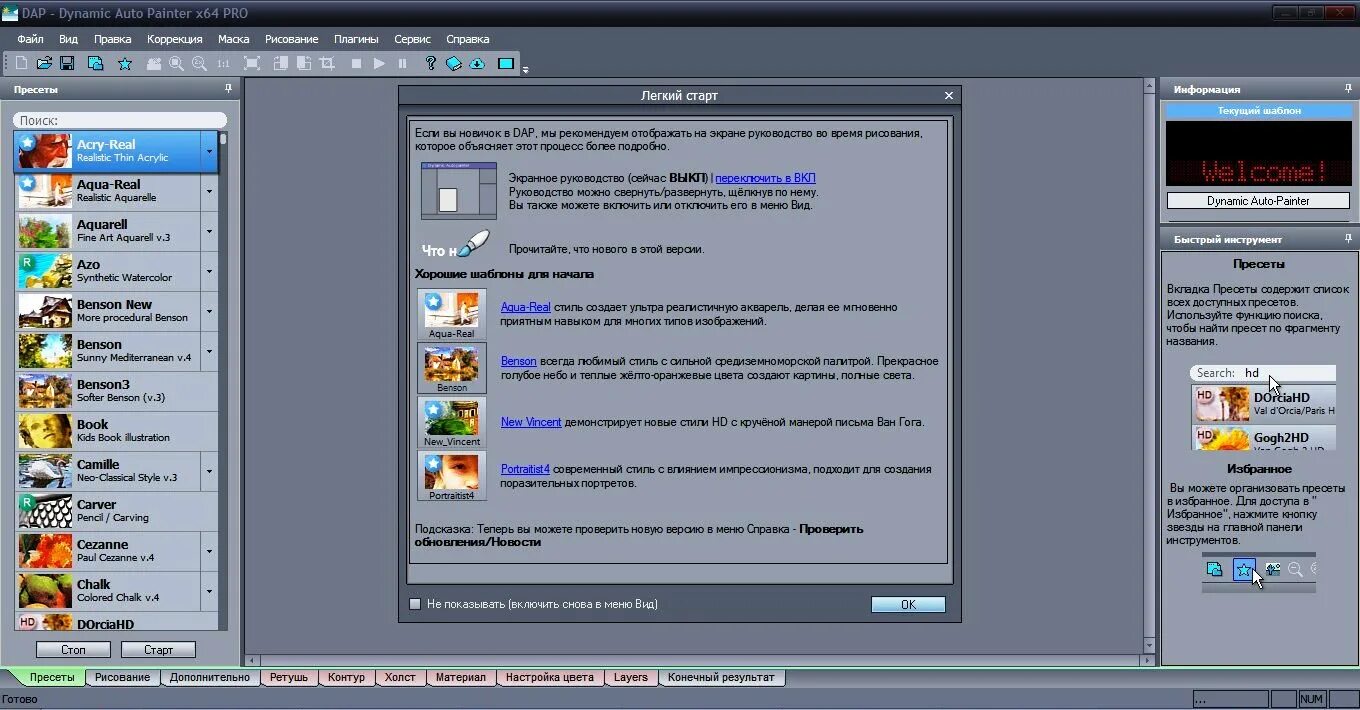Click the Save floppy disk icon
Screen dimensions: 1360x710
pos(67,63)
